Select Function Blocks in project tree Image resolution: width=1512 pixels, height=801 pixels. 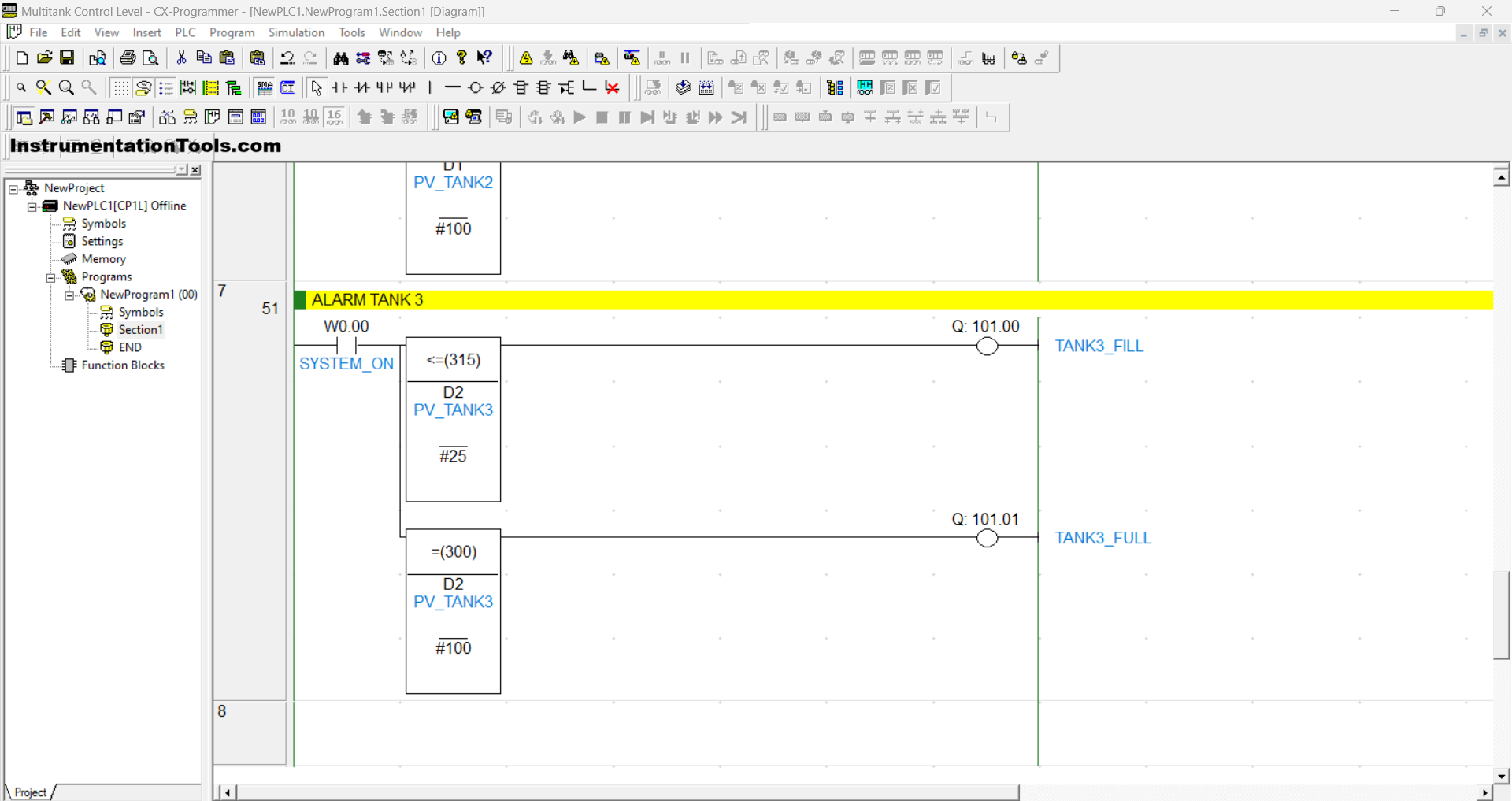123,365
